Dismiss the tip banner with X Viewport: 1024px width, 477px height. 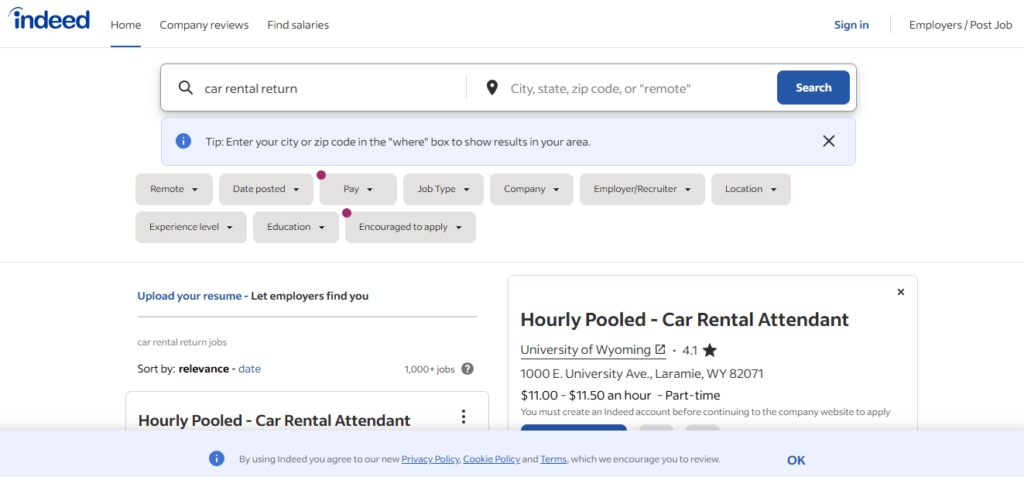(x=829, y=141)
